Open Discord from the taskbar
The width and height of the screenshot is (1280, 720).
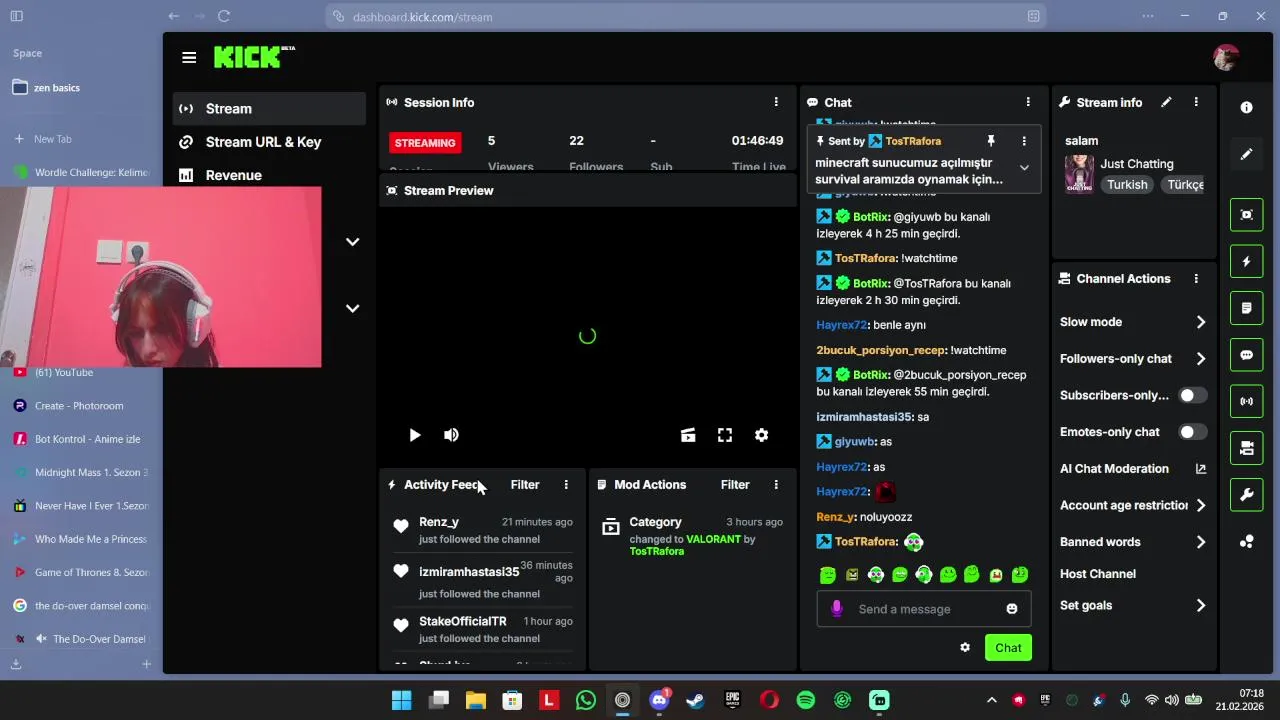click(x=659, y=700)
